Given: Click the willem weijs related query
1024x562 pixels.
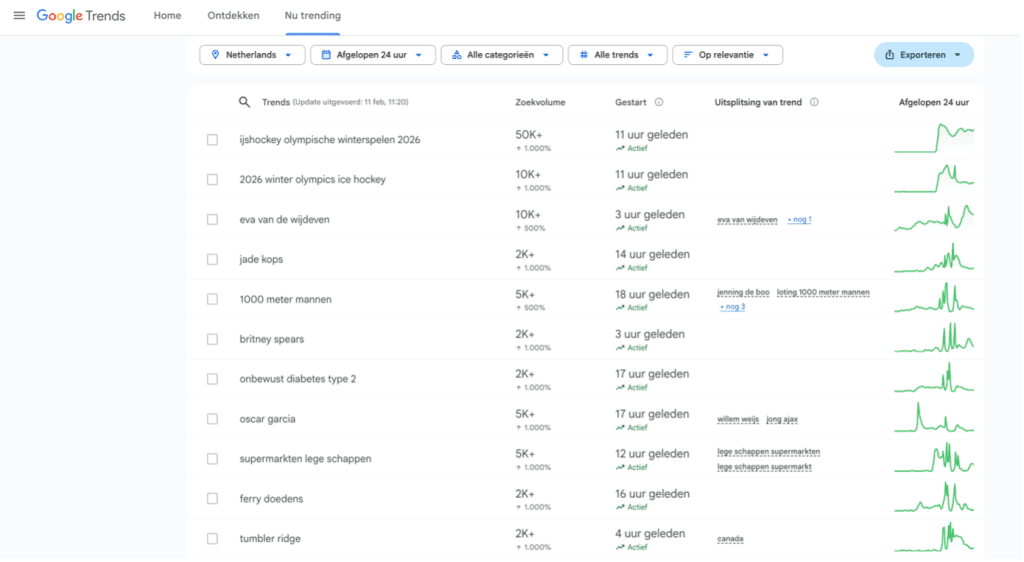Looking at the screenshot, I should pyautogui.click(x=738, y=420).
